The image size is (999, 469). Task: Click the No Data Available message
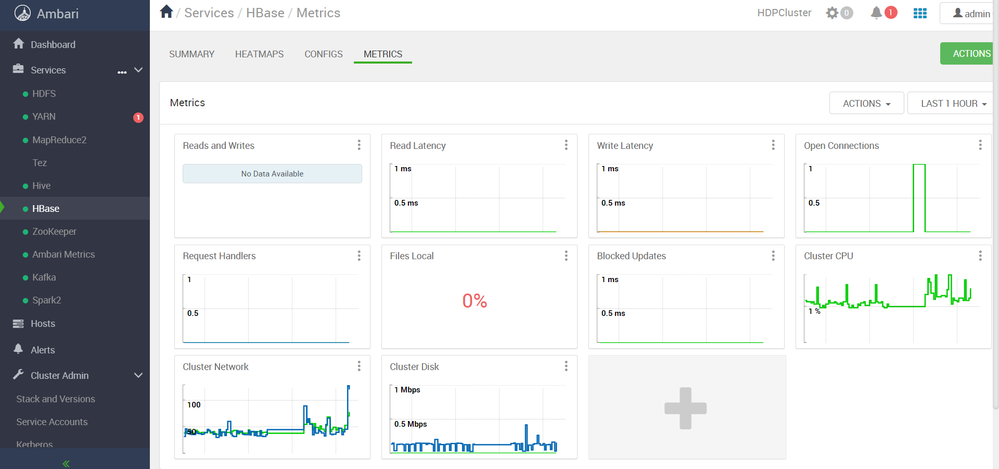(x=272, y=173)
